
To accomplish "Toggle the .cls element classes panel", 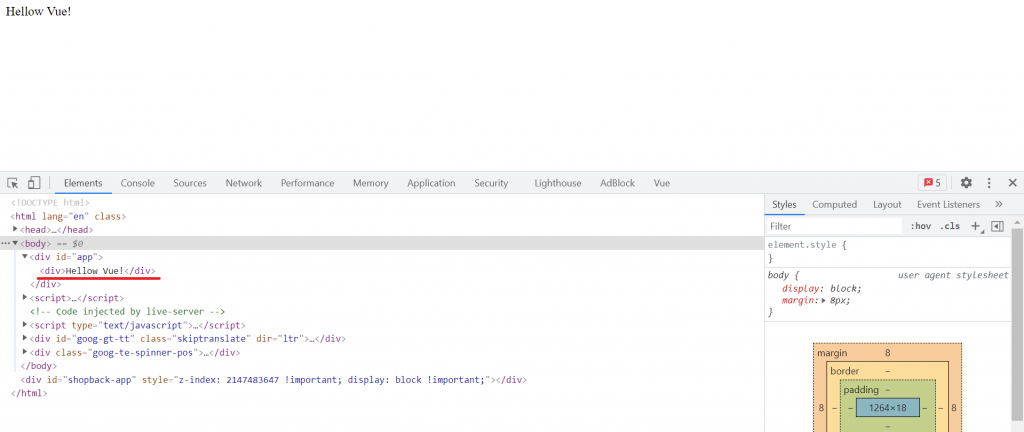I will 950,226.
